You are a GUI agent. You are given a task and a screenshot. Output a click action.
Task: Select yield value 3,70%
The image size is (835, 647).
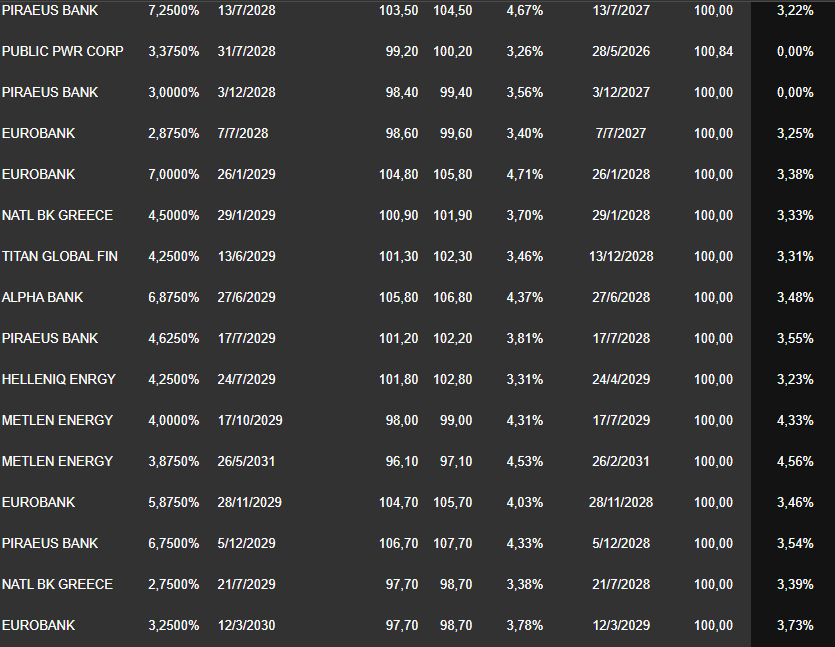coord(525,215)
